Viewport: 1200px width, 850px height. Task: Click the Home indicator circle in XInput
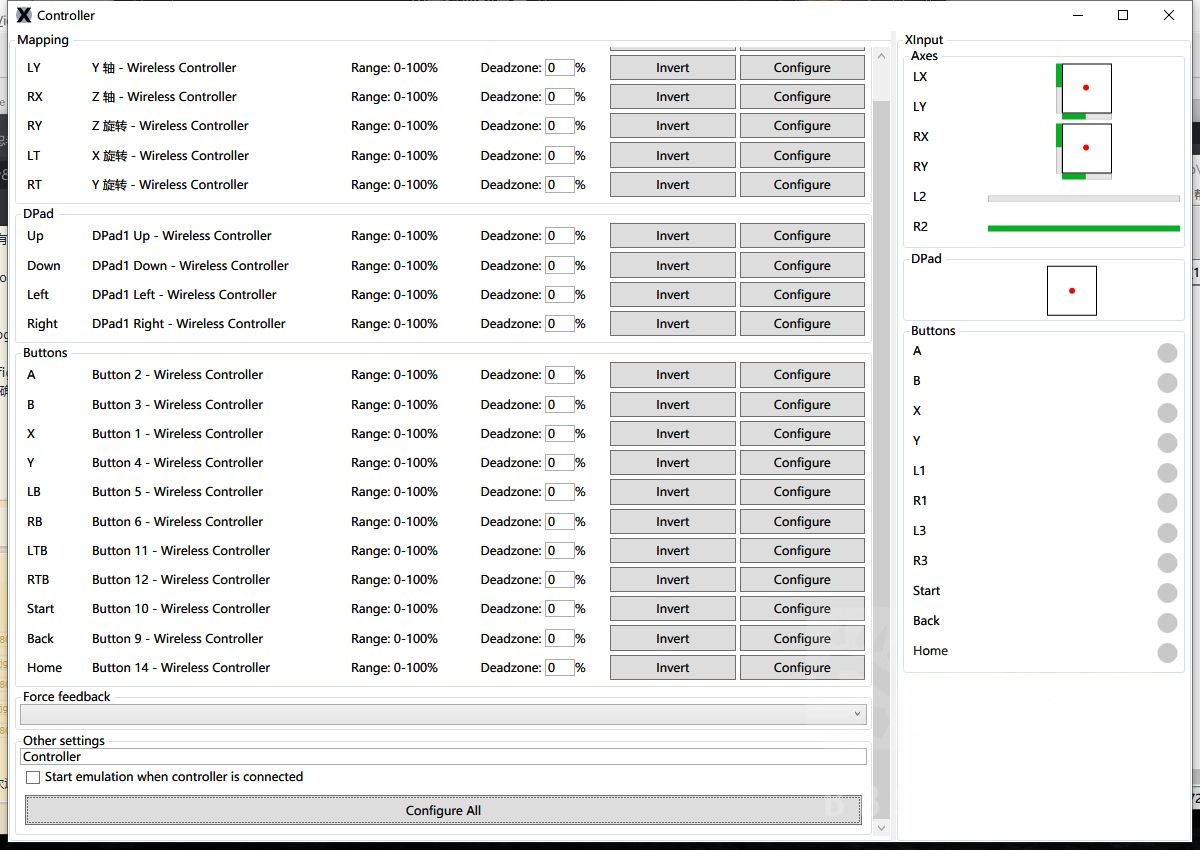(1167, 653)
